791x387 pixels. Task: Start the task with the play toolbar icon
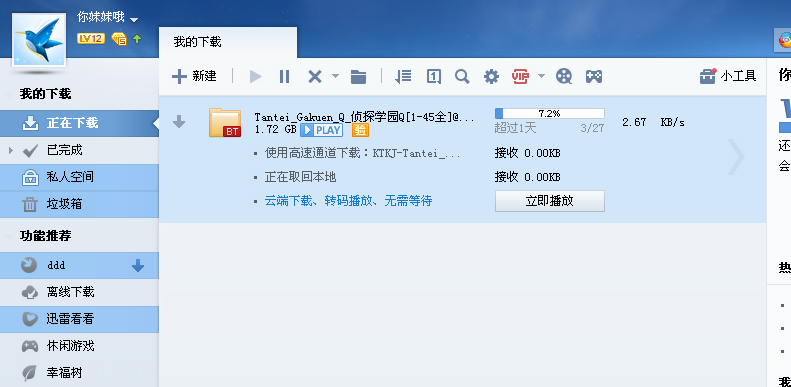[256, 76]
